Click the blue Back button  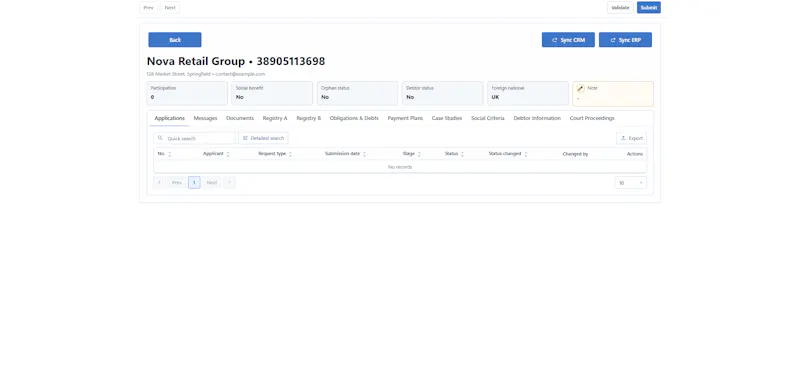pyautogui.click(x=175, y=40)
